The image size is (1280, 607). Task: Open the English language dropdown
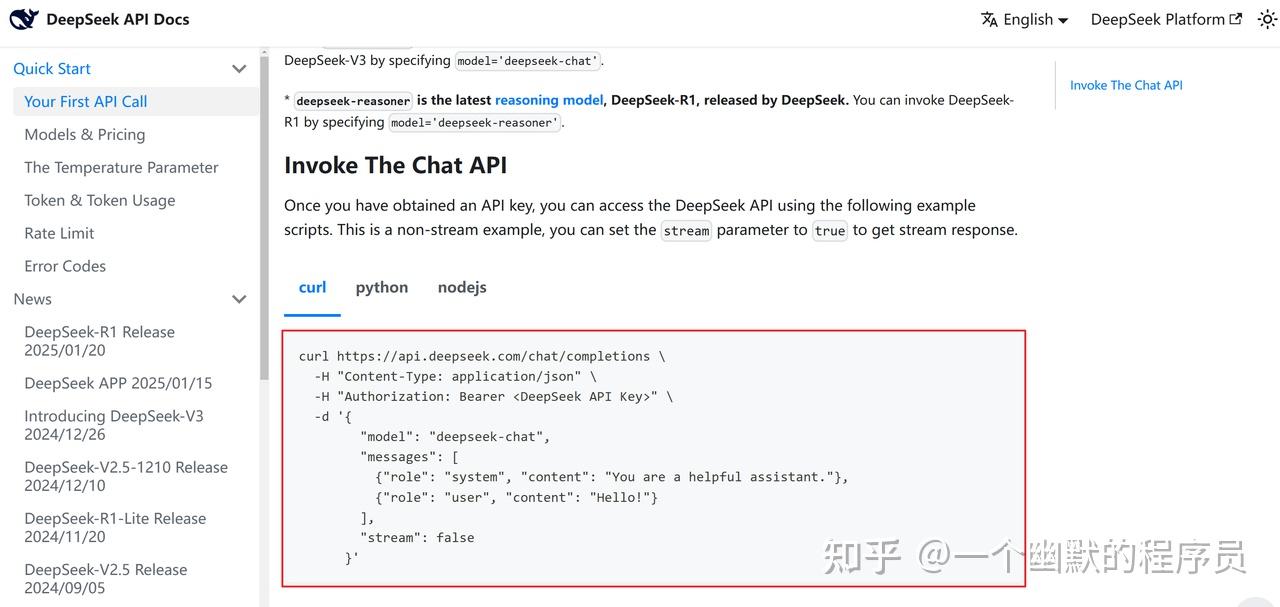[x=1024, y=19]
